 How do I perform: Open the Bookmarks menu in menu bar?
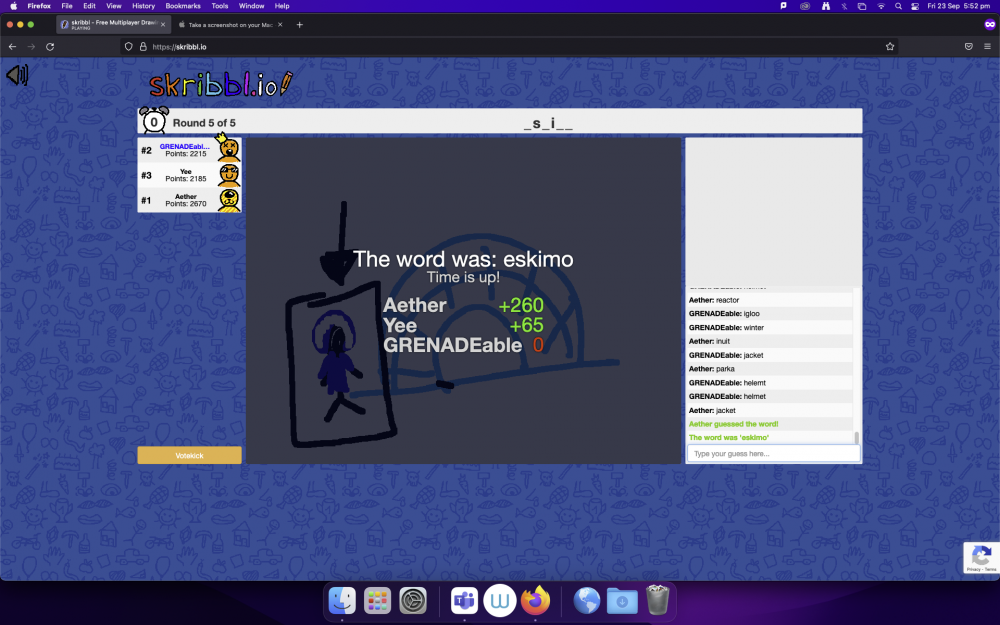pyautogui.click(x=182, y=6)
